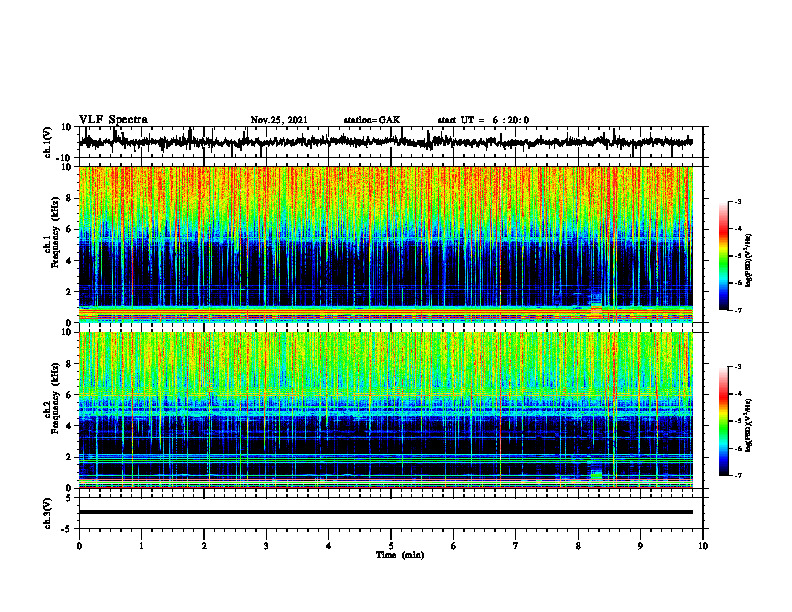Click the time axis tick label '8'
The width and height of the screenshot is (792, 612).
(578, 546)
